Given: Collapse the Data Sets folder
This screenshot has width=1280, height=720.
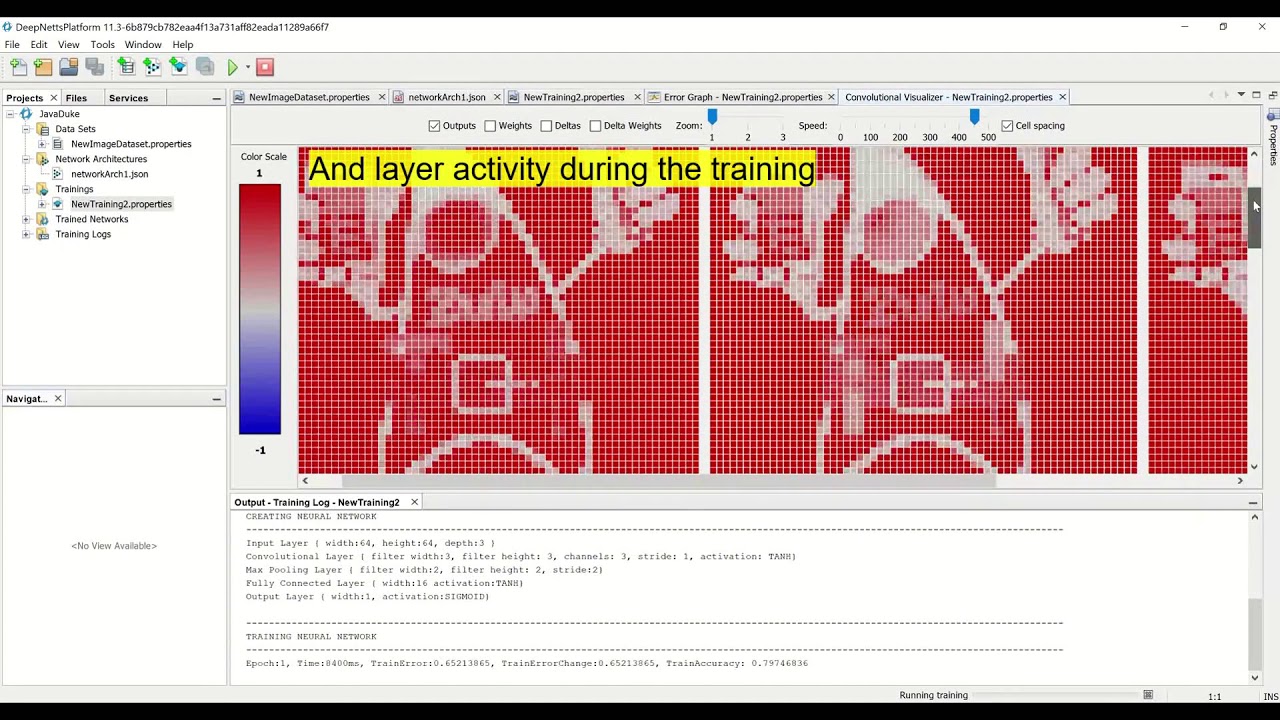Looking at the screenshot, I should [x=26, y=129].
